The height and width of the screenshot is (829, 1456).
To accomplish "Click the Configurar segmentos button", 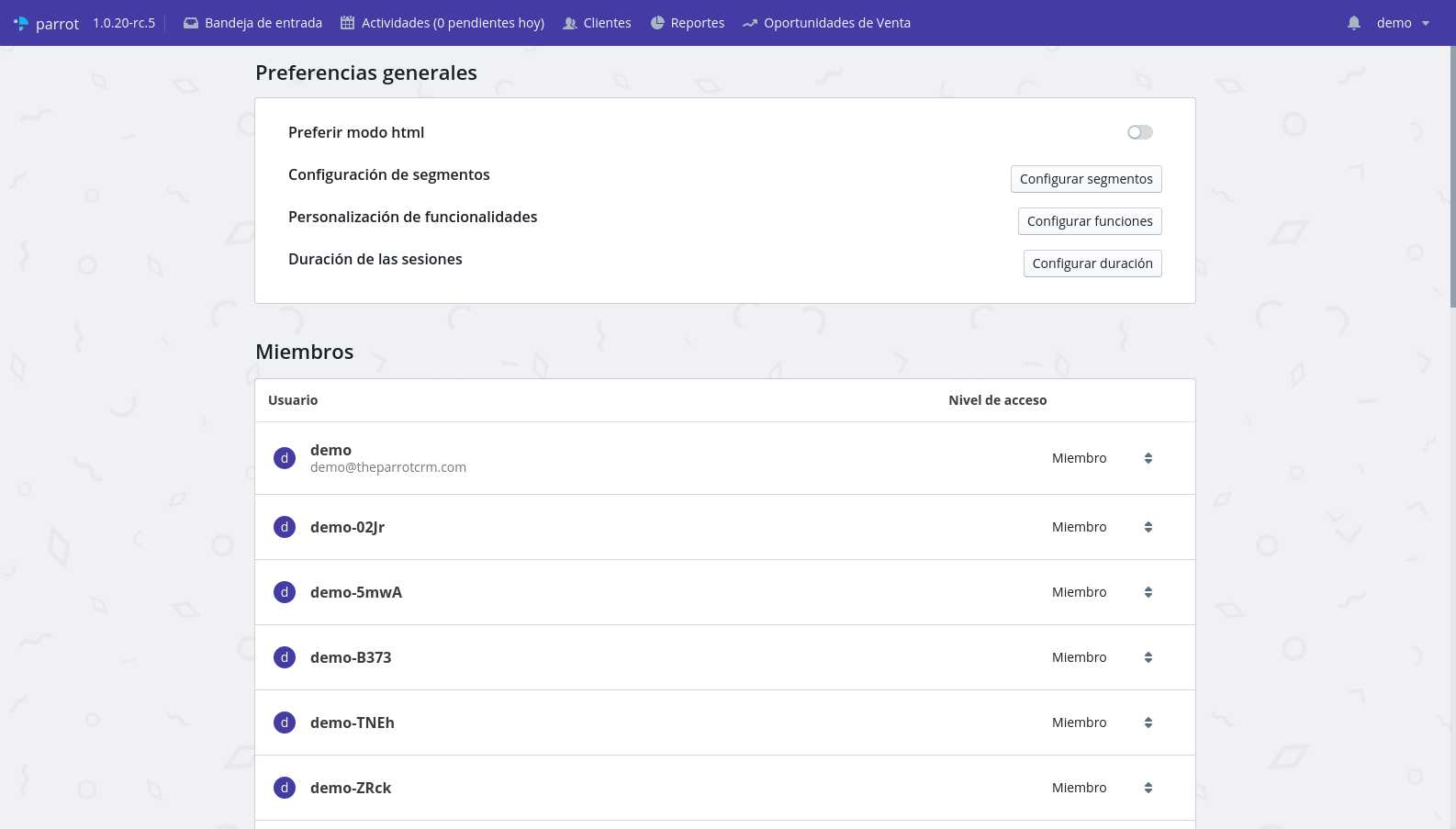I will pyautogui.click(x=1086, y=179).
